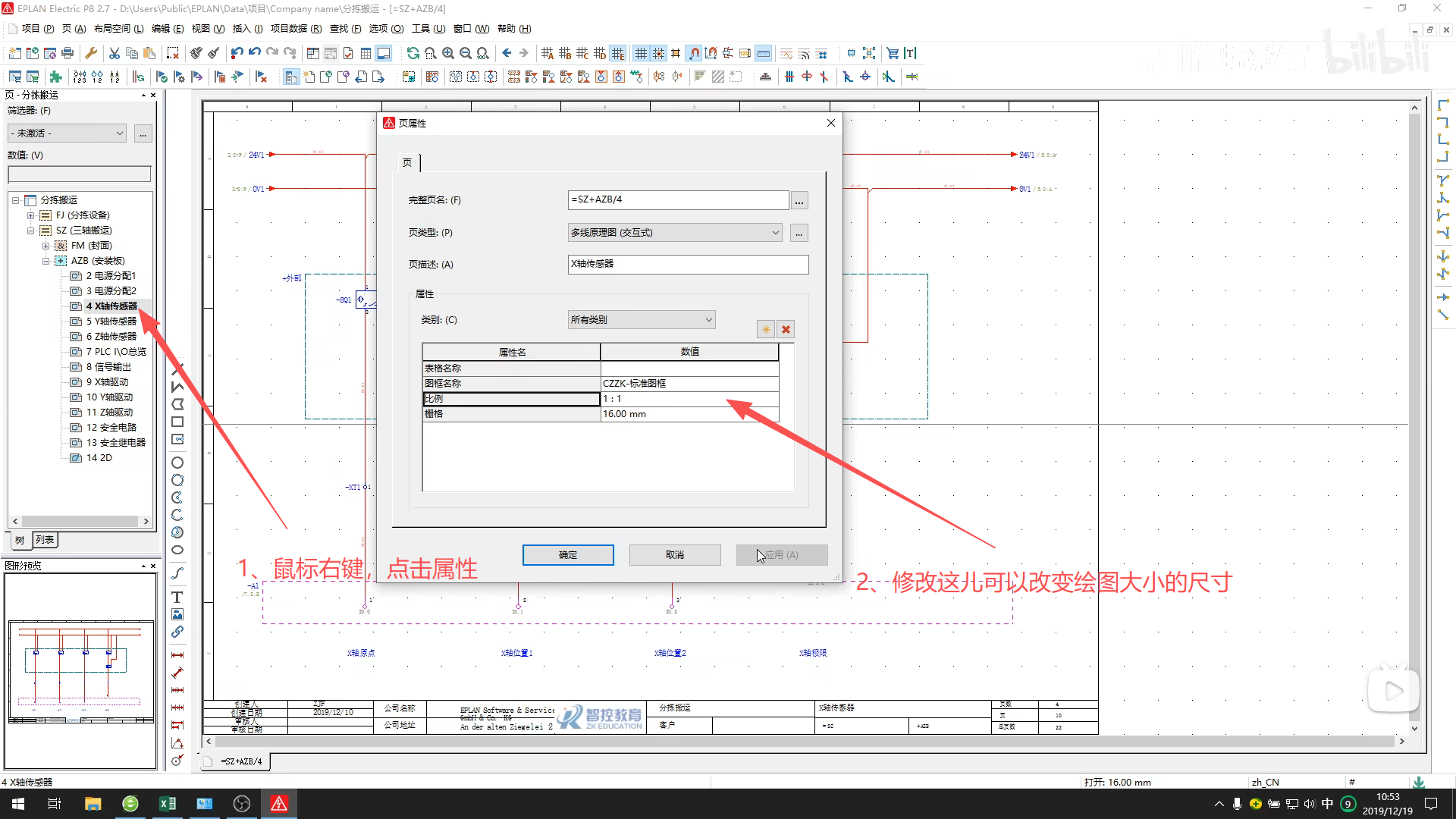This screenshot has height=819, width=1456.
Task: Click the redraw refresh icon
Action: pyautogui.click(x=413, y=53)
